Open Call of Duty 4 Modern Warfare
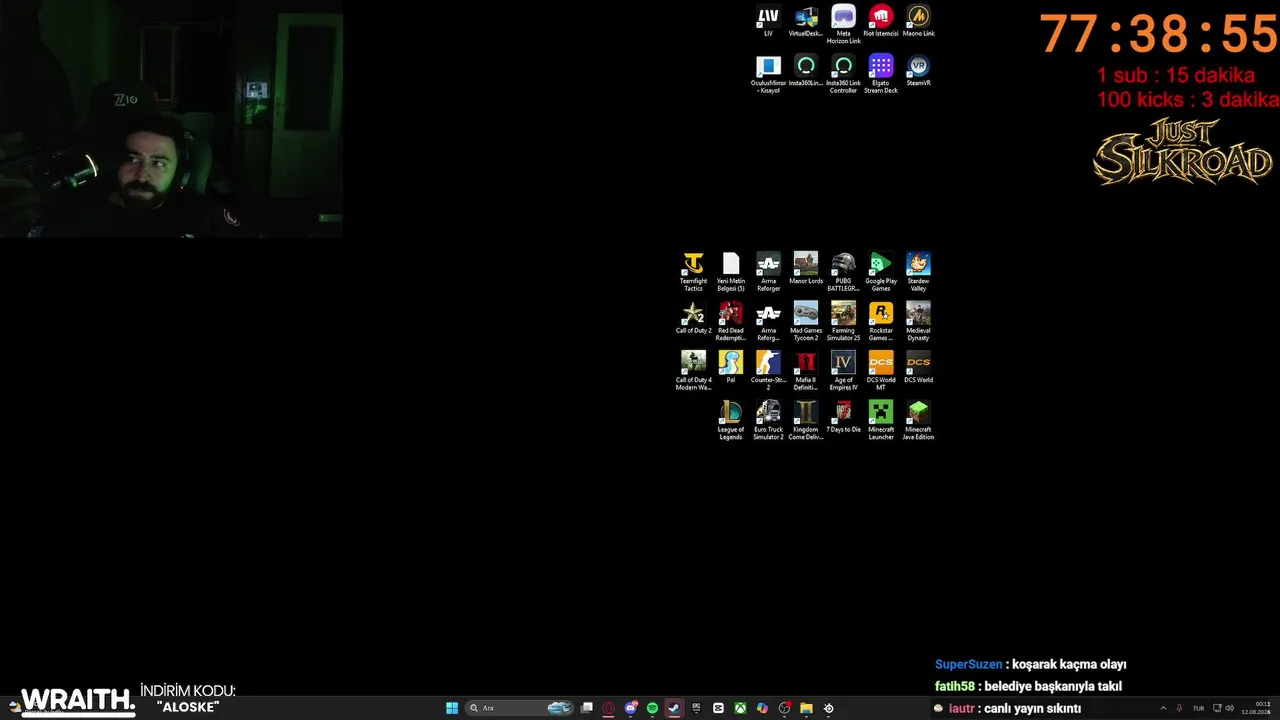The width and height of the screenshot is (1280, 720). click(693, 370)
